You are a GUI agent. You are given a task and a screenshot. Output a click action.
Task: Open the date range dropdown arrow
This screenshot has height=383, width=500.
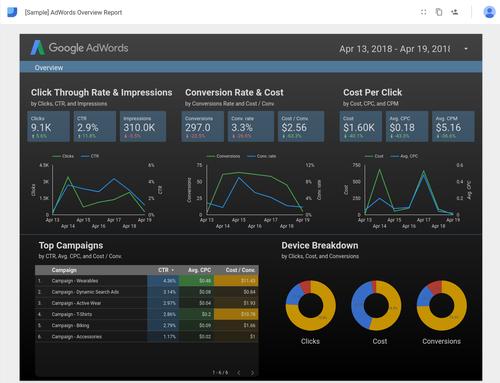point(466,49)
